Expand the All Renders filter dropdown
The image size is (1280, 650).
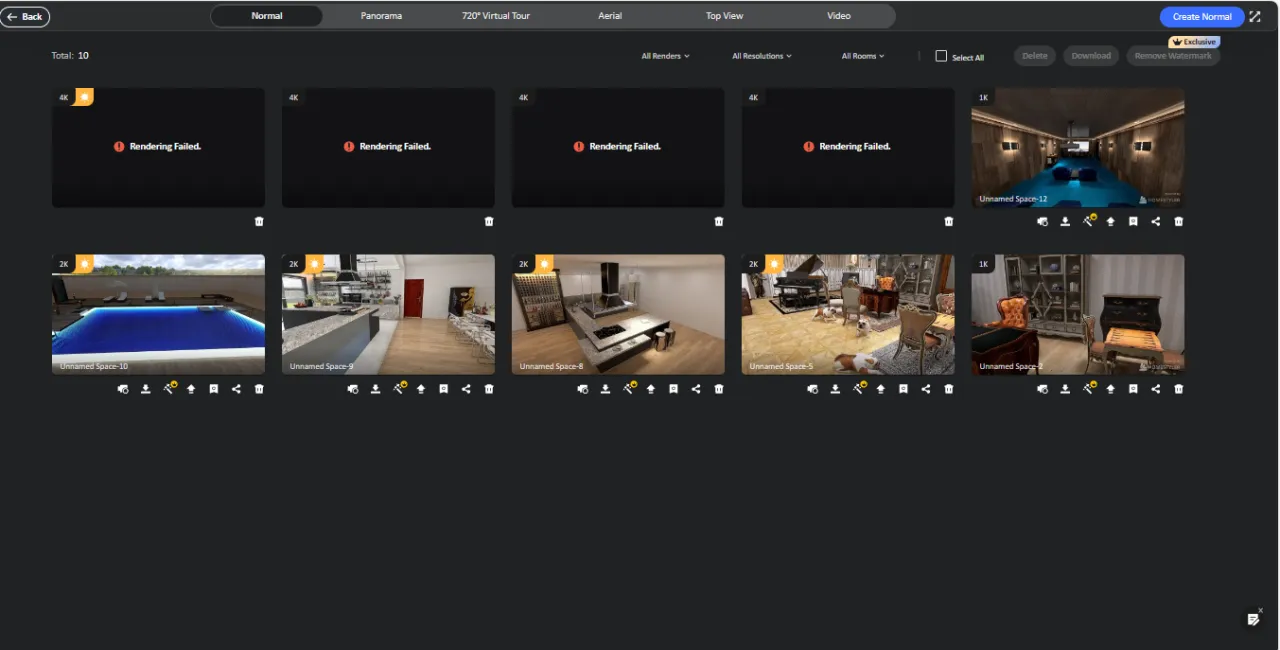pos(665,56)
